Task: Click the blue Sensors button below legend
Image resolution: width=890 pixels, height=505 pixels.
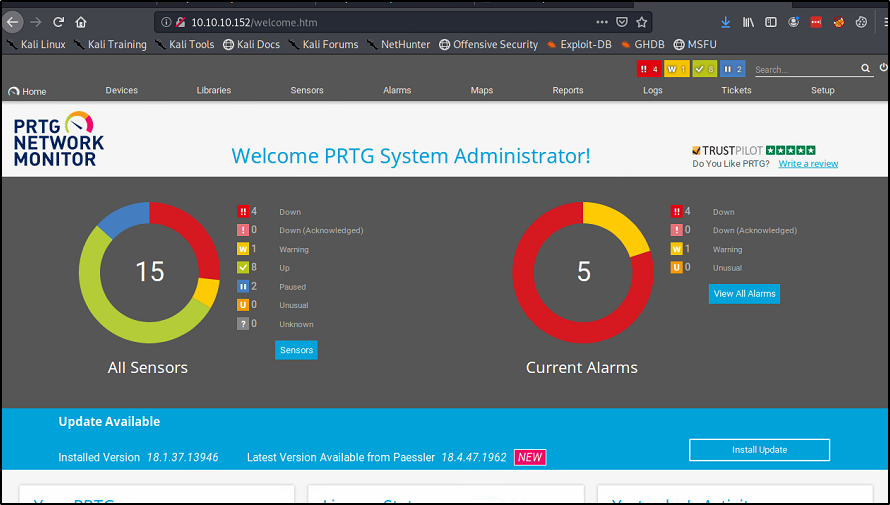Action: coord(296,350)
